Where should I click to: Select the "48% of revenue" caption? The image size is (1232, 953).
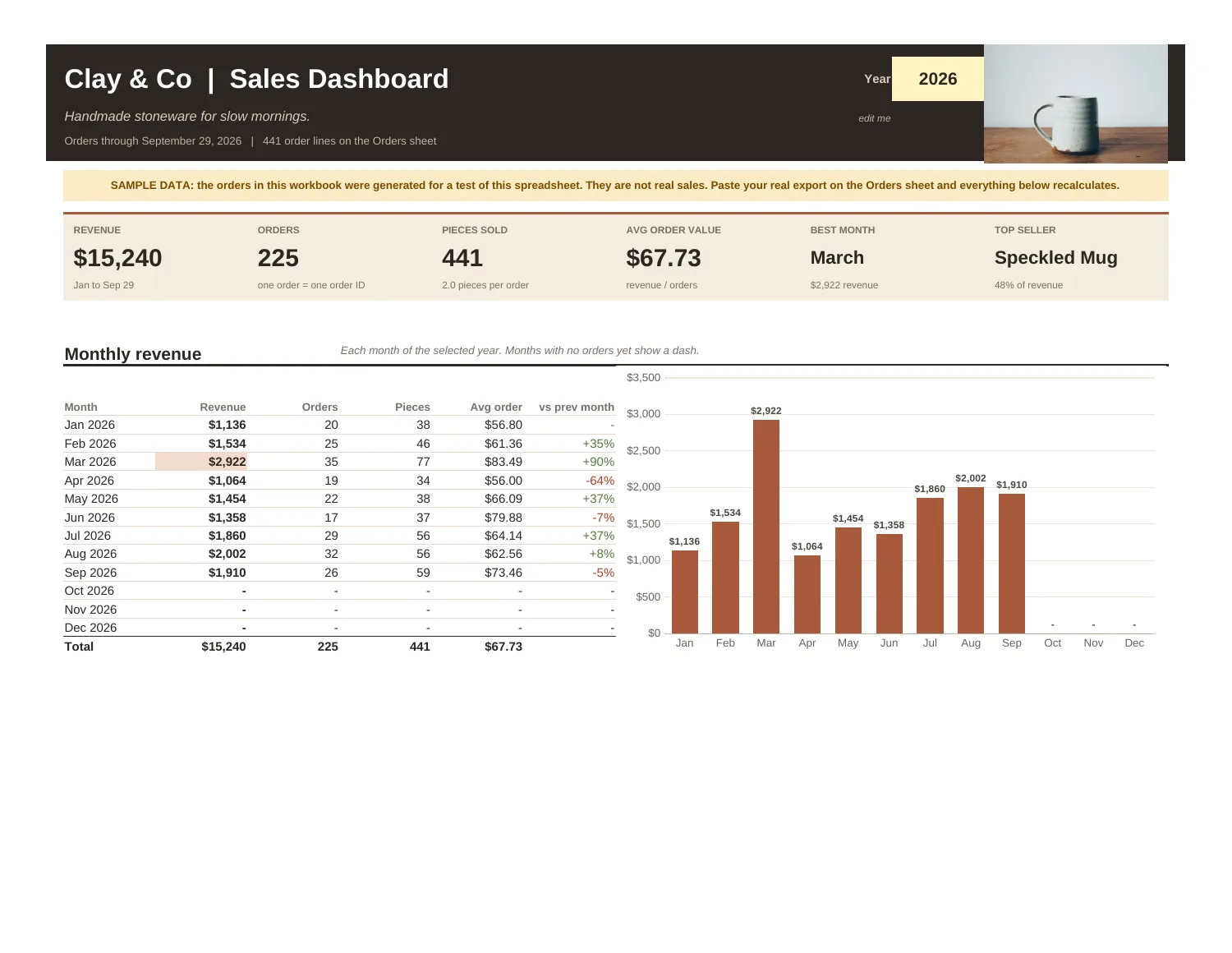point(1028,285)
